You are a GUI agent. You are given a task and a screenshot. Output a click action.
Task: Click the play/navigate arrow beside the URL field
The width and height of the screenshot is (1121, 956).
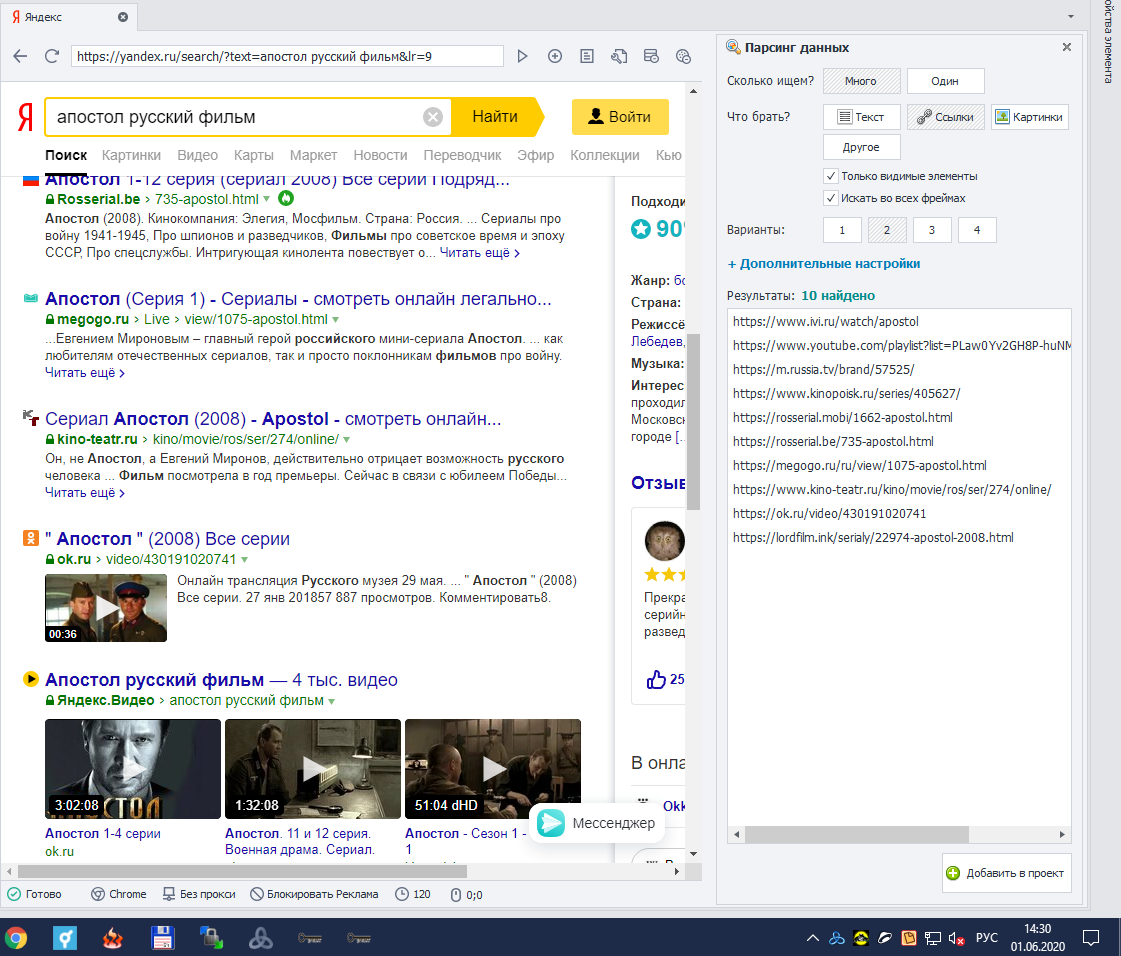pos(523,56)
